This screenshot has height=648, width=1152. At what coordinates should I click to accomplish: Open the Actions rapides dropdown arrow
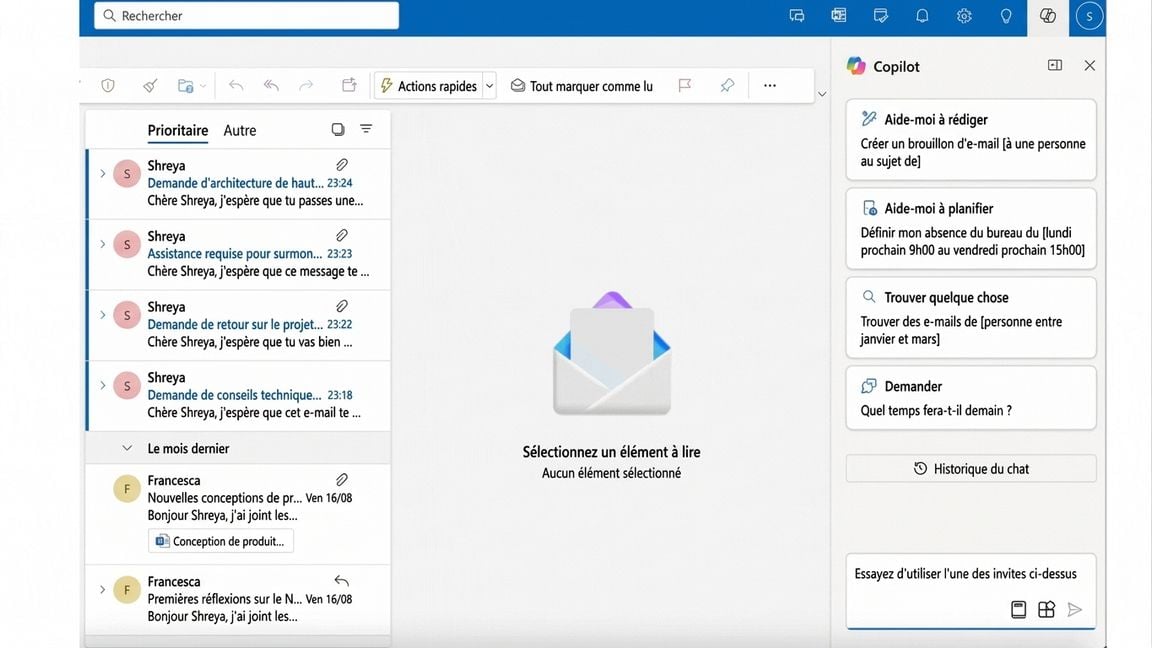[x=489, y=86]
